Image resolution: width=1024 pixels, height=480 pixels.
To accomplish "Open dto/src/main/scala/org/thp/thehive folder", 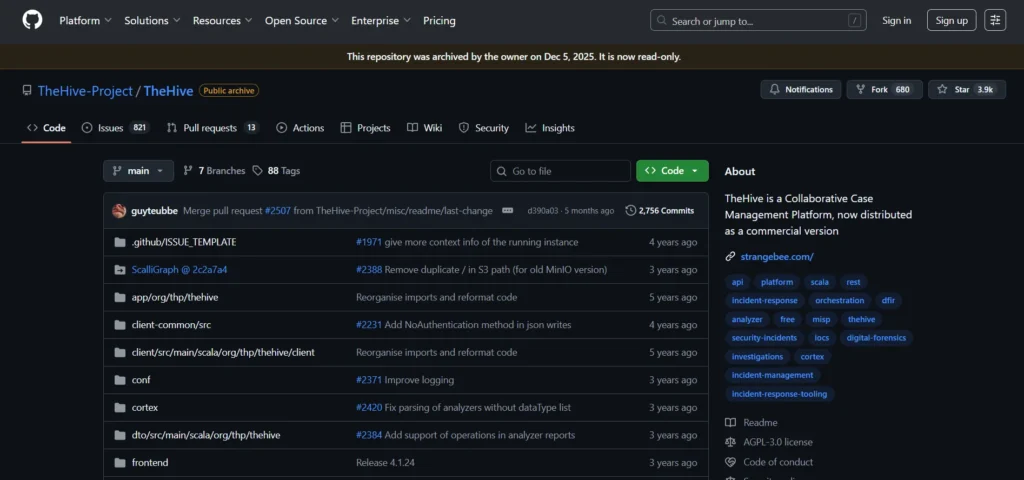I will [x=206, y=435].
